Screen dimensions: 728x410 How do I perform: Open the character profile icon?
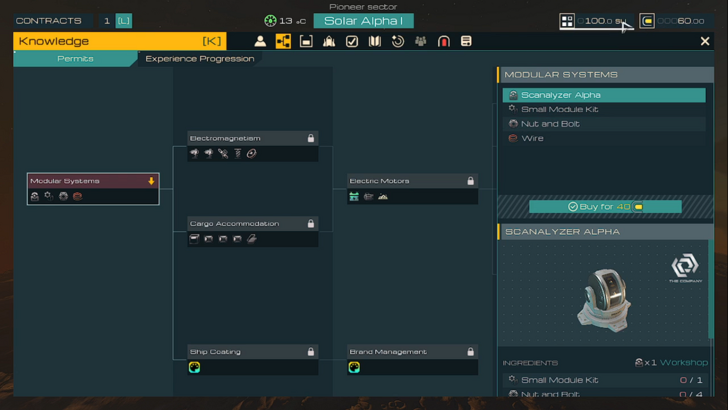coord(260,41)
